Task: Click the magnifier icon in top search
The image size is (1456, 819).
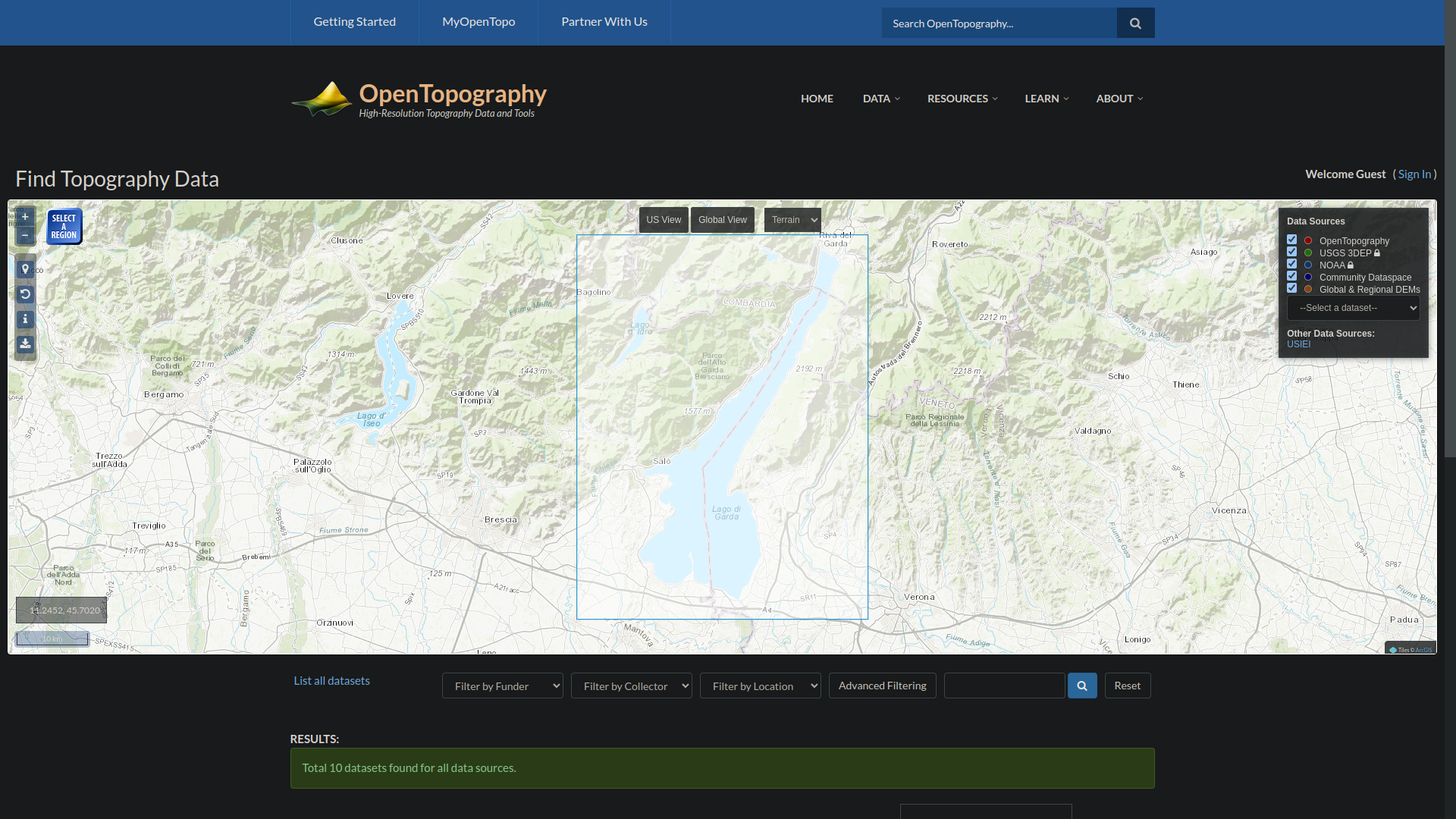Action: click(1135, 24)
